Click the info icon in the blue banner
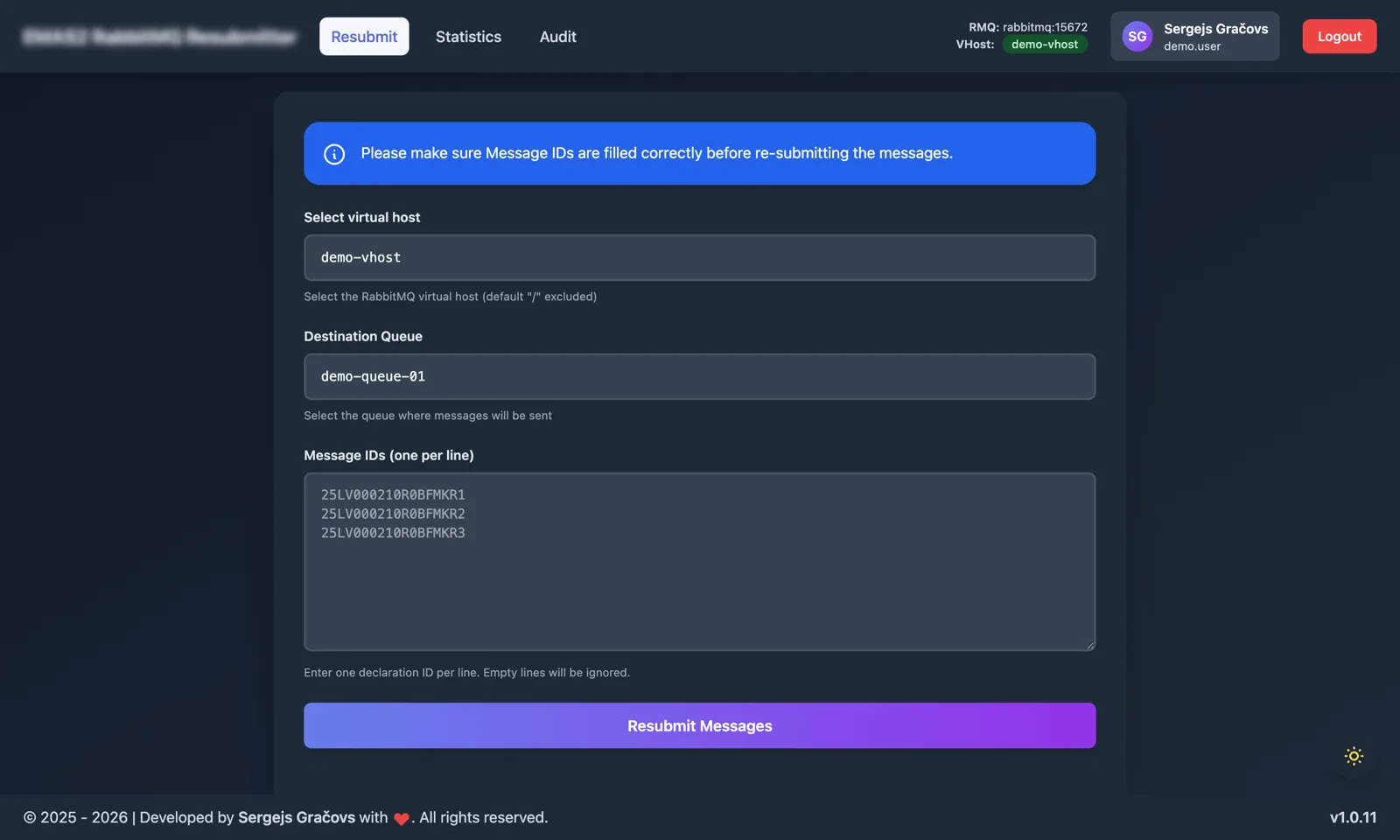 pos(334,154)
